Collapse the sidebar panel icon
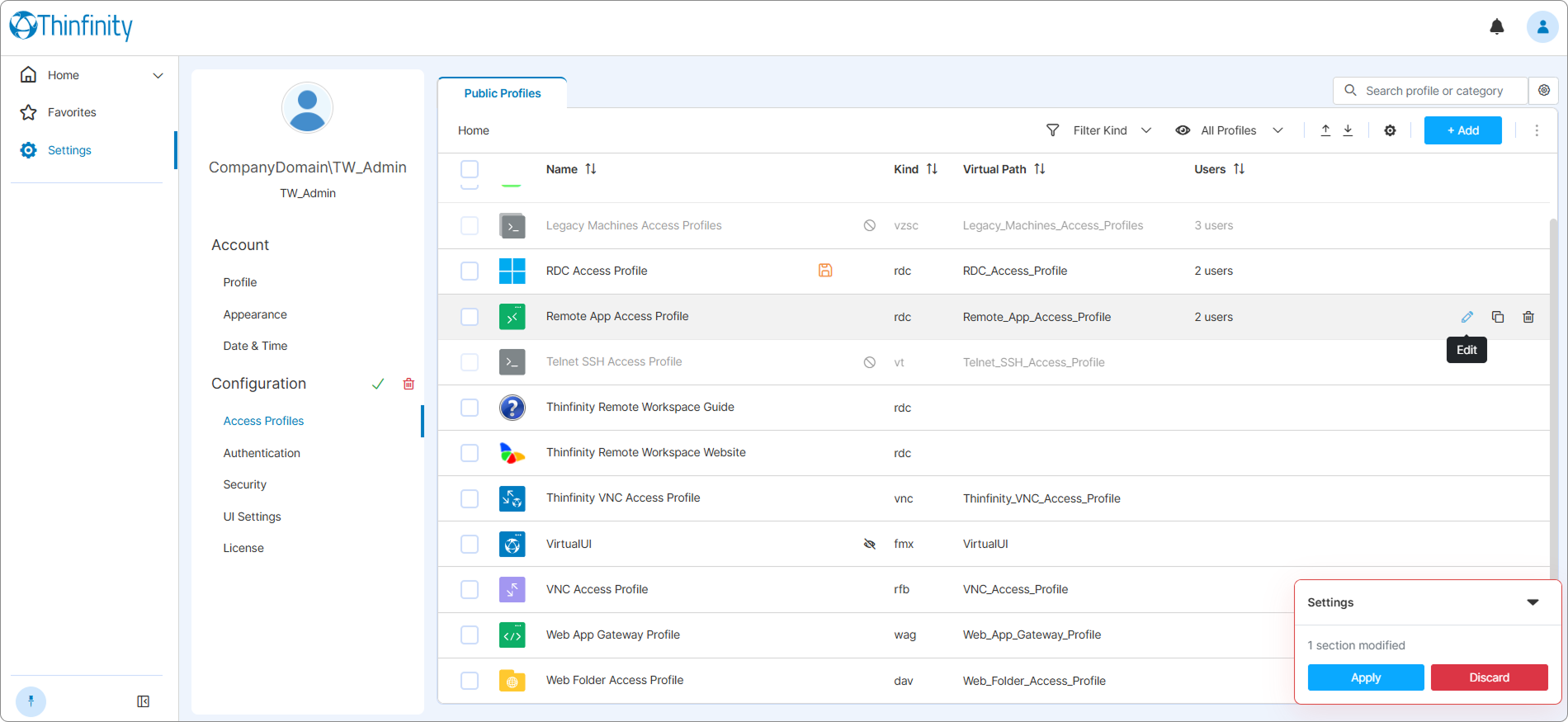 (143, 701)
